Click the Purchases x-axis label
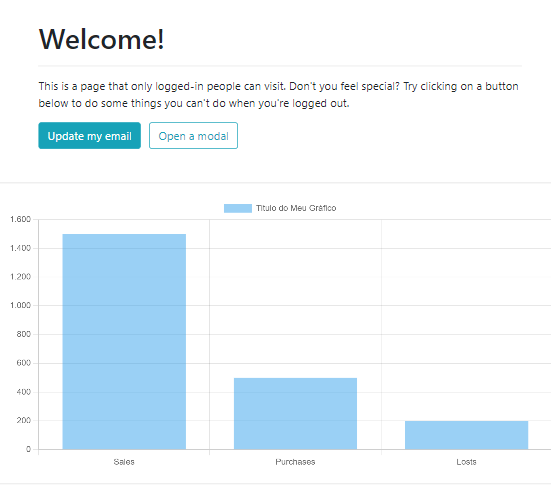Image resolution: width=551 pixels, height=493 pixels. [x=296, y=462]
